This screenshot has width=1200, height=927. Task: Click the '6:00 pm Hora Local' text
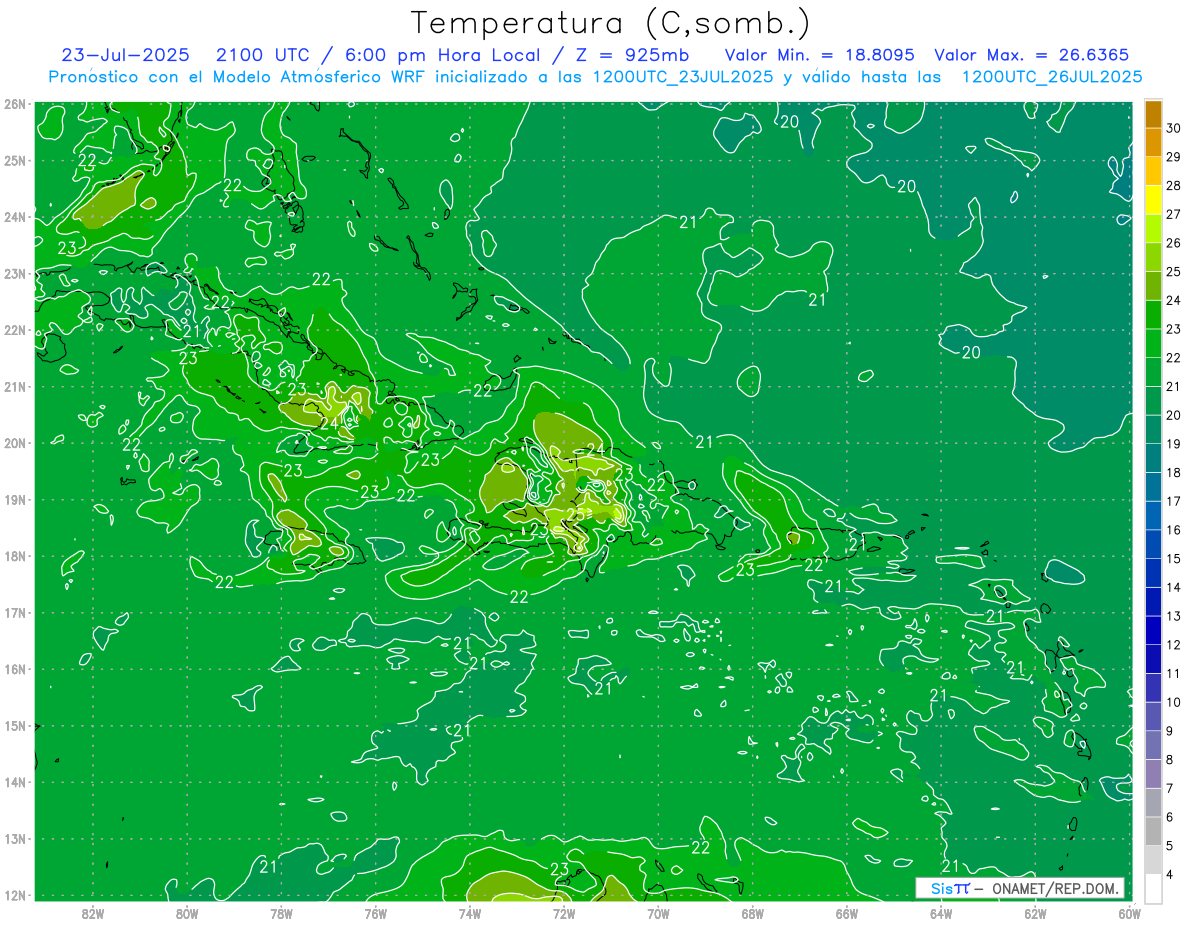point(443,54)
